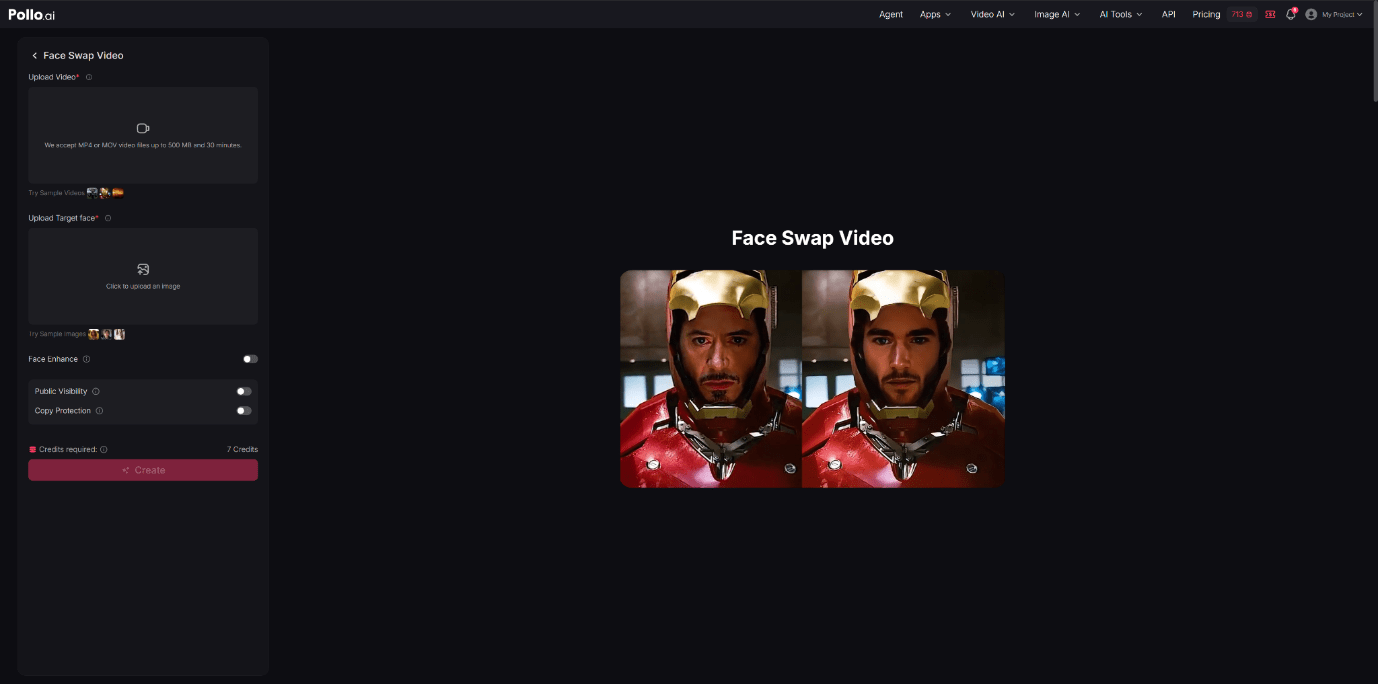Click the face swap comparison preview image
Image resolution: width=1378 pixels, height=684 pixels.
pos(812,379)
